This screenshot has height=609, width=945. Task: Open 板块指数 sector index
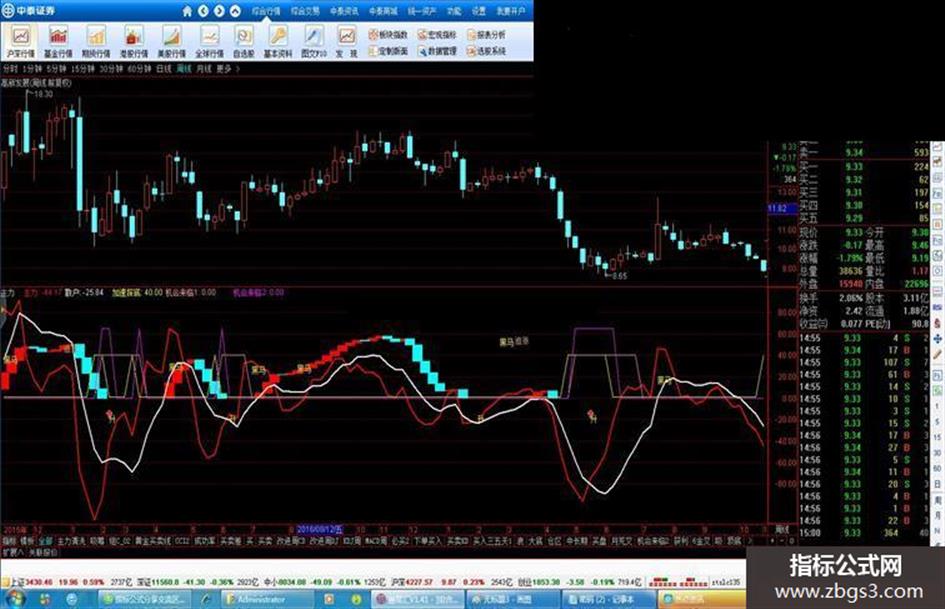(388, 35)
